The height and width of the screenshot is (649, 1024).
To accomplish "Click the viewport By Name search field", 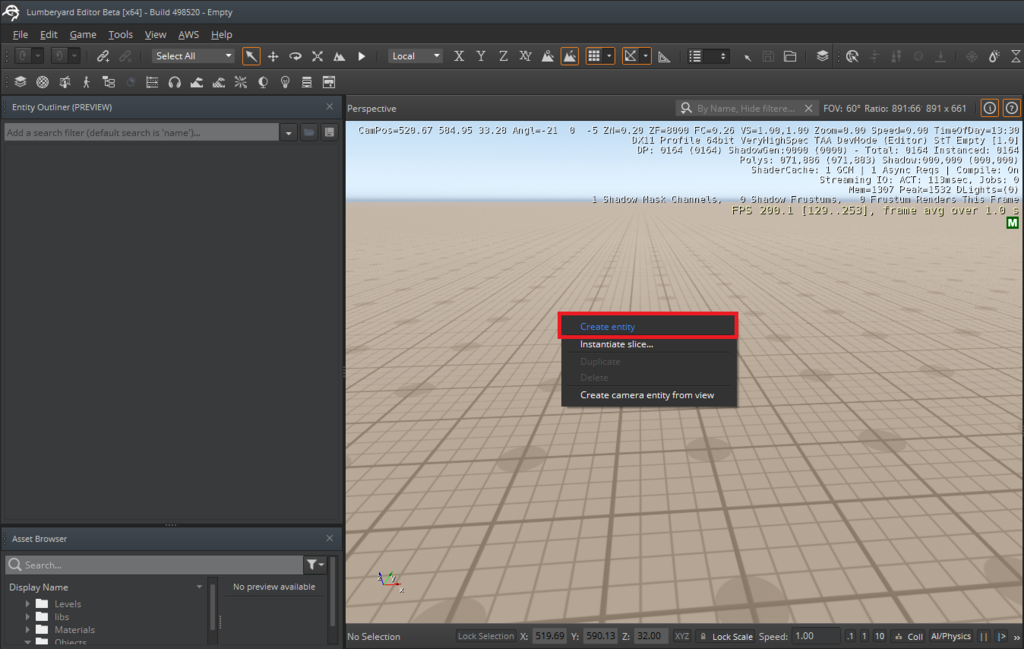I will click(746, 108).
